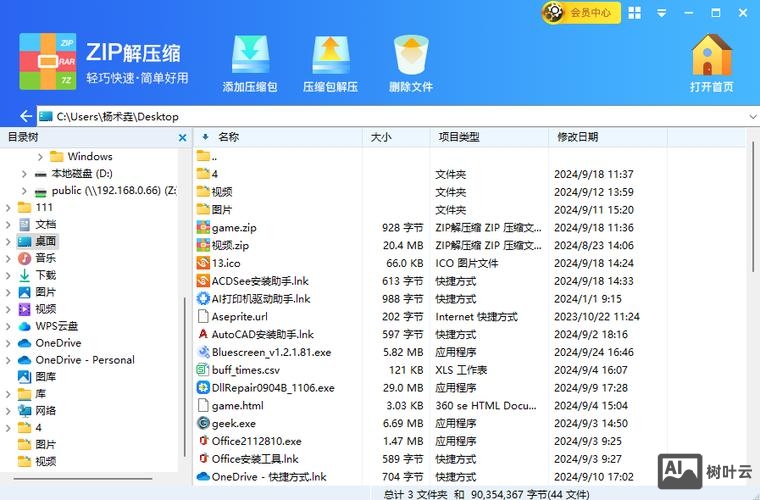Click the game.zip archive icon
This screenshot has width=760, height=500.
(x=203, y=227)
